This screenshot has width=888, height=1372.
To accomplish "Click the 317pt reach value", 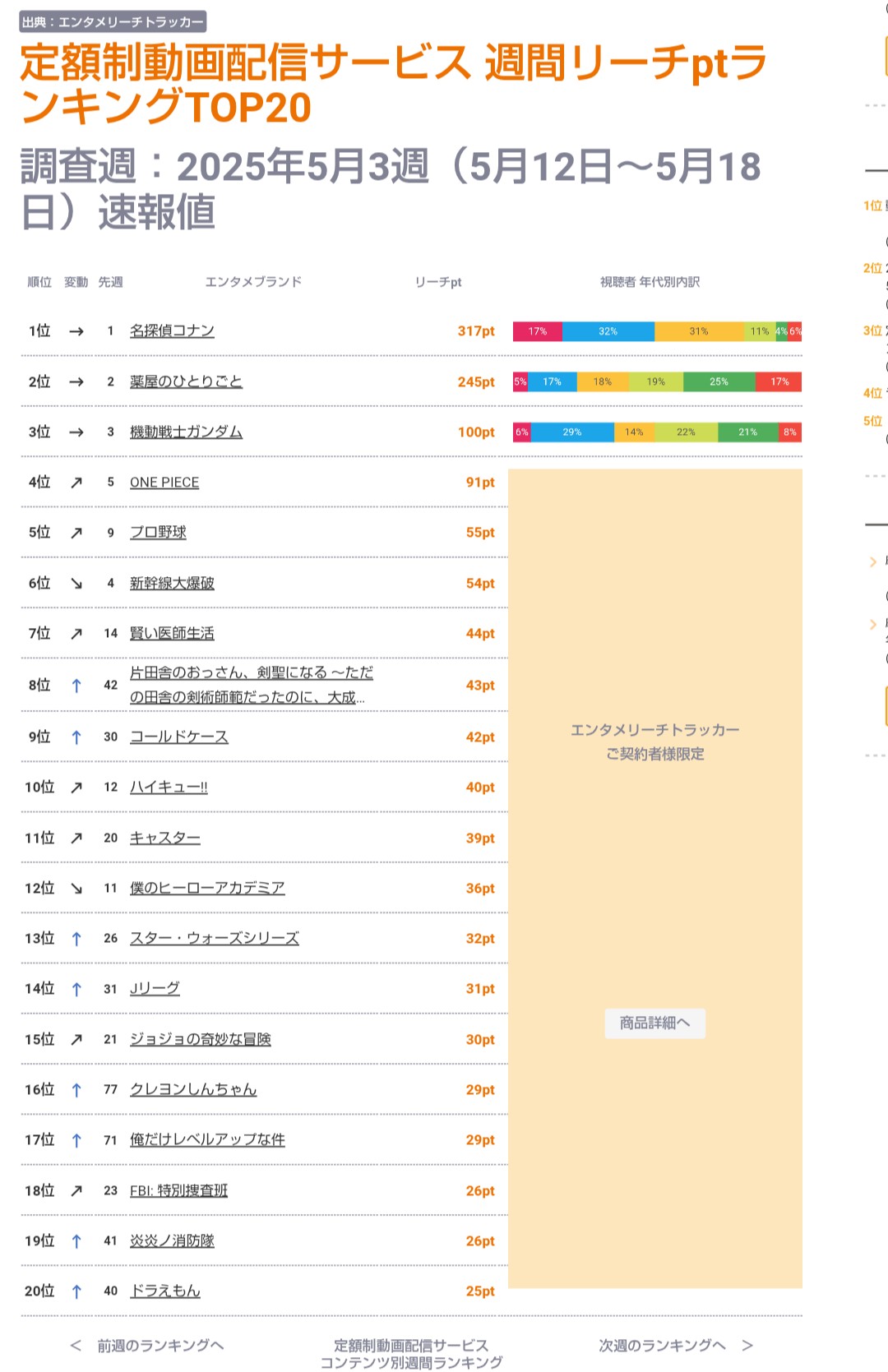I will 476,331.
